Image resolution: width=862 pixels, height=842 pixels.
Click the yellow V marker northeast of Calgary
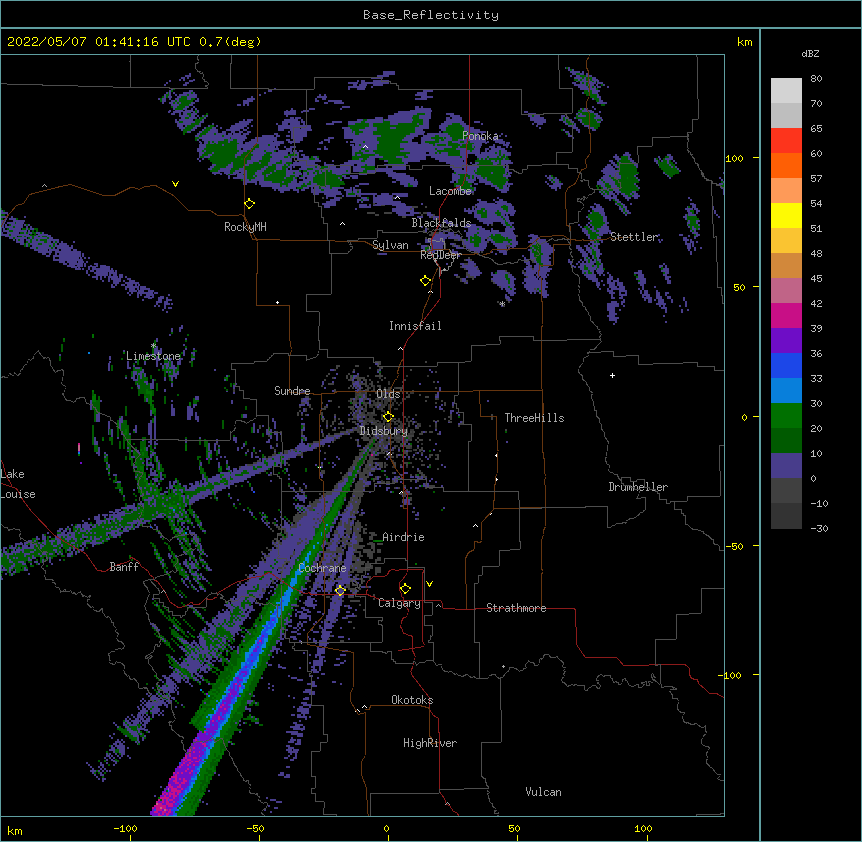coord(429,584)
